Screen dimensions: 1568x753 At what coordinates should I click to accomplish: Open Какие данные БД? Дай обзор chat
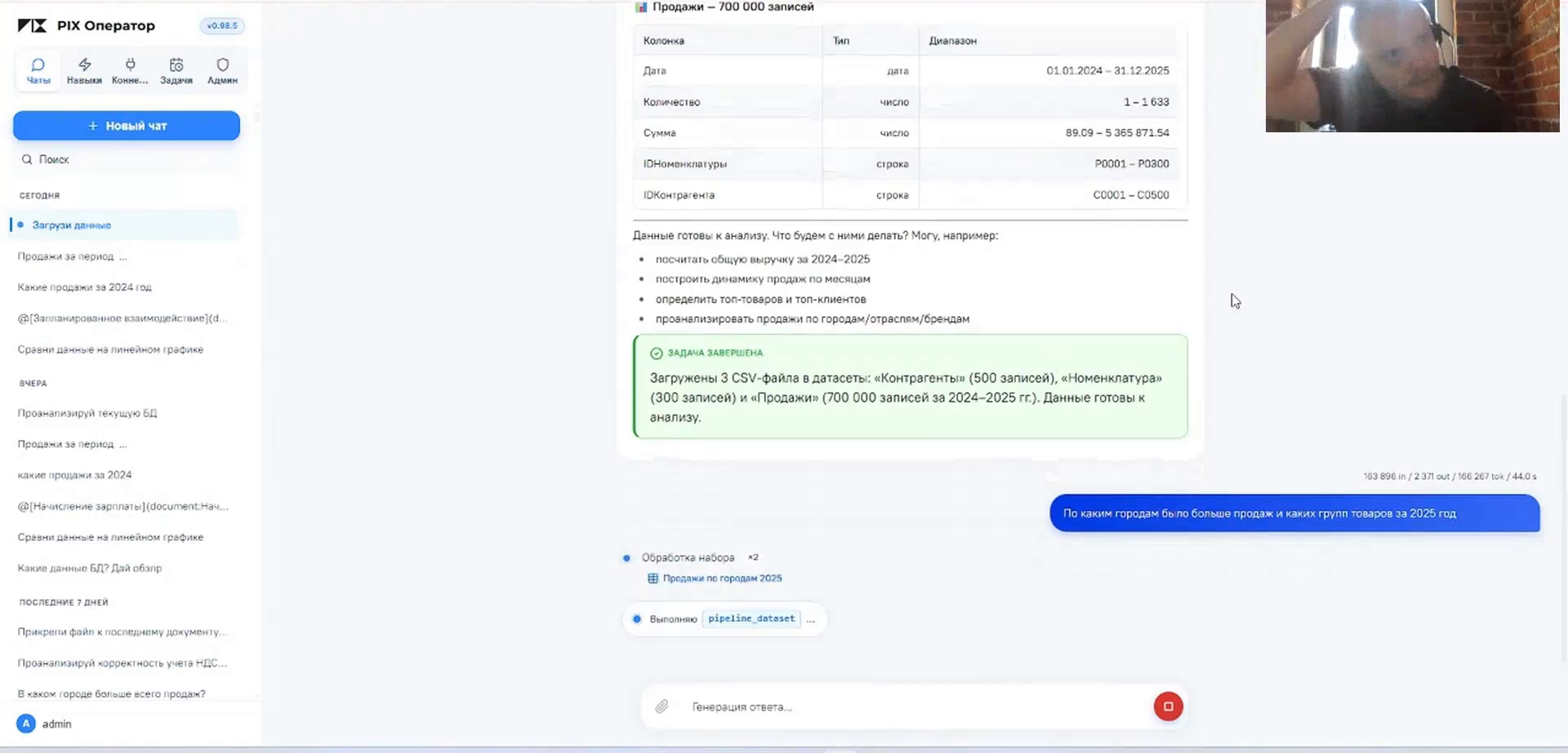[x=90, y=568]
